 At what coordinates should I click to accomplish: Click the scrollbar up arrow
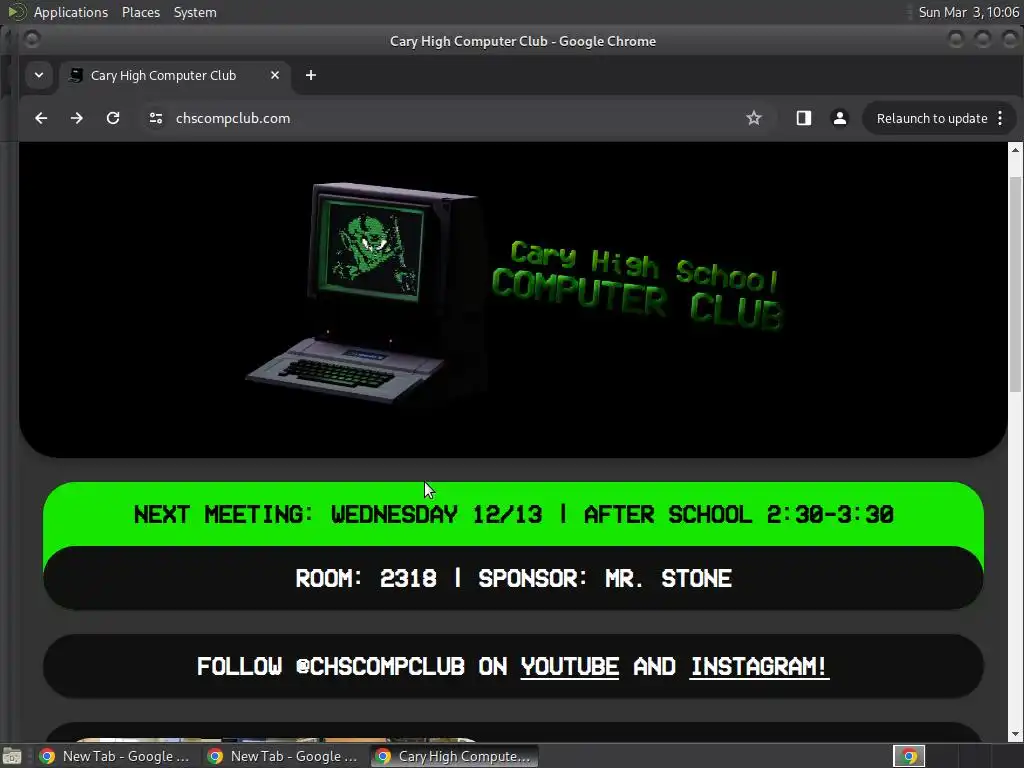coord(1015,150)
